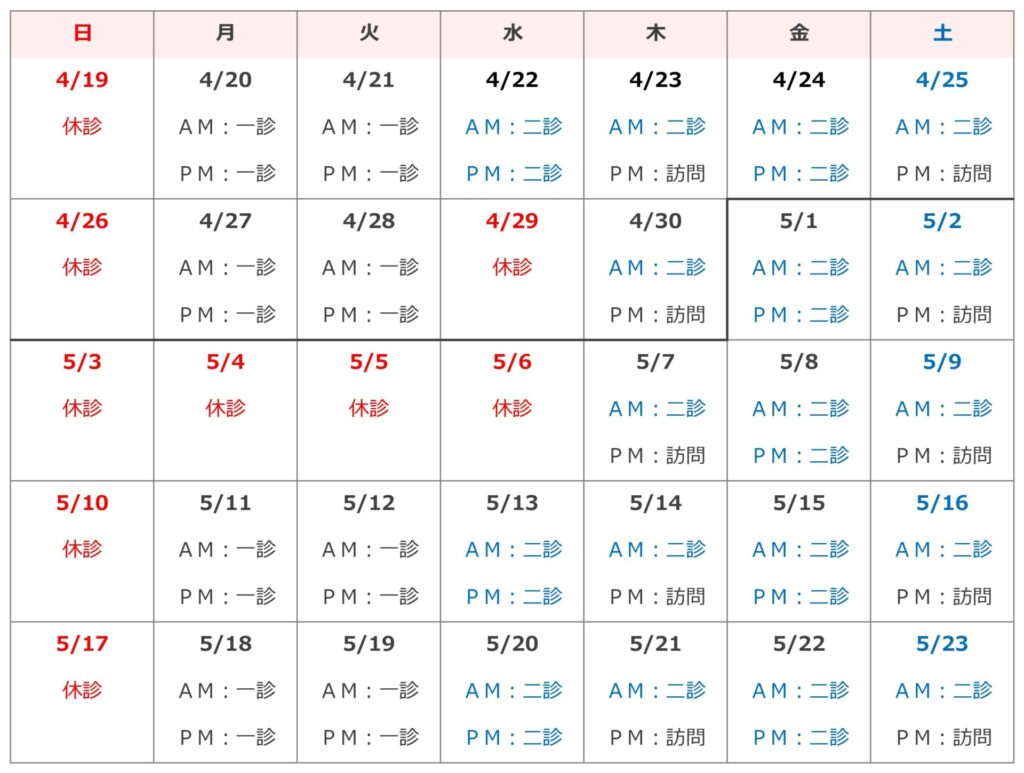Select the PM：訪問 entry on 5/21

[x=656, y=737]
